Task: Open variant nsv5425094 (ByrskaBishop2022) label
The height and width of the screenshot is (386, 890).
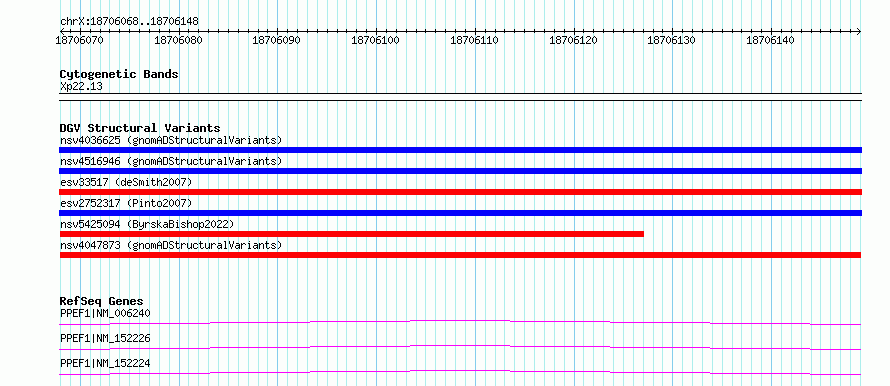Action: 147,224
